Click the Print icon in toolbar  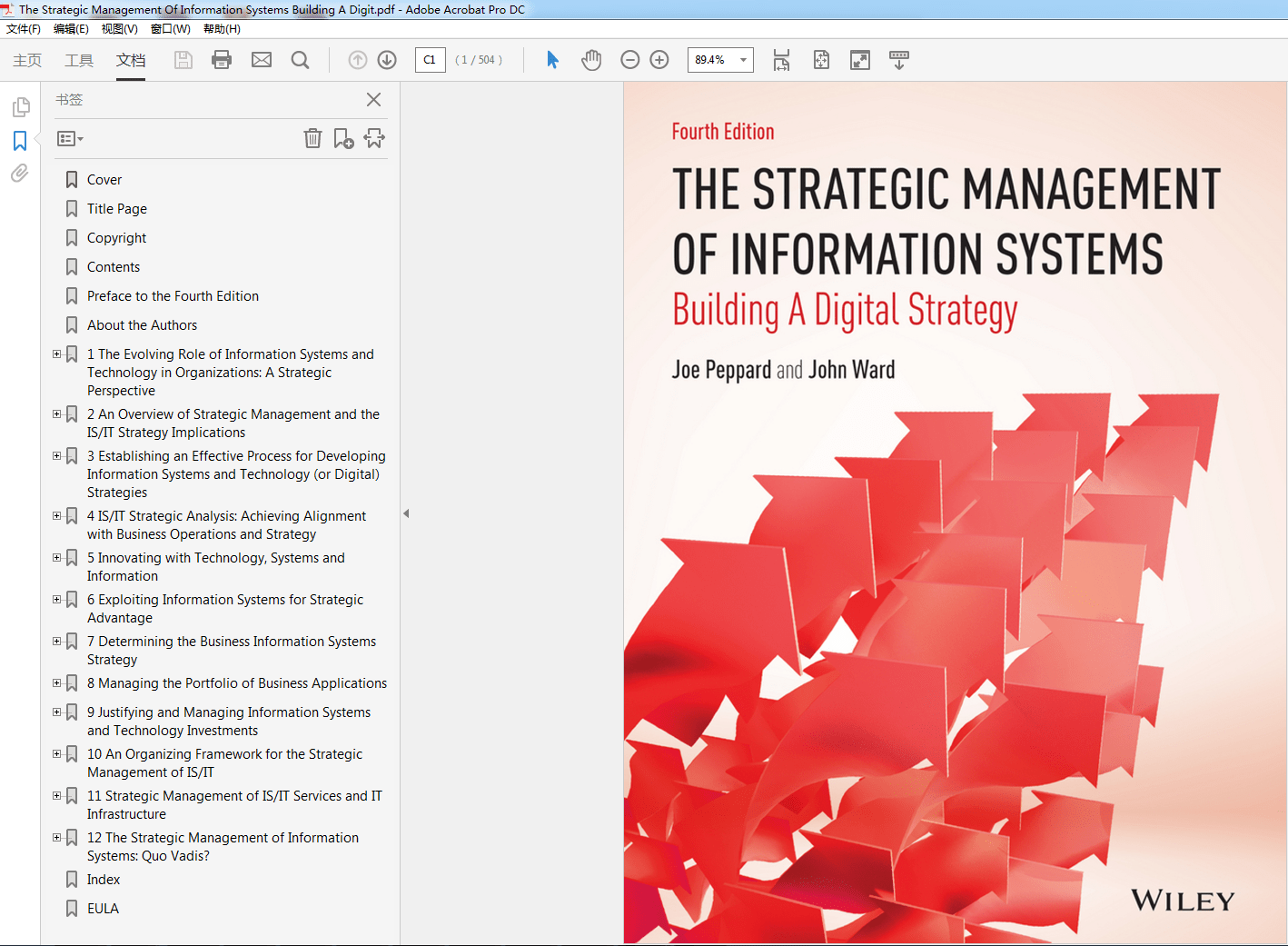[x=221, y=60]
